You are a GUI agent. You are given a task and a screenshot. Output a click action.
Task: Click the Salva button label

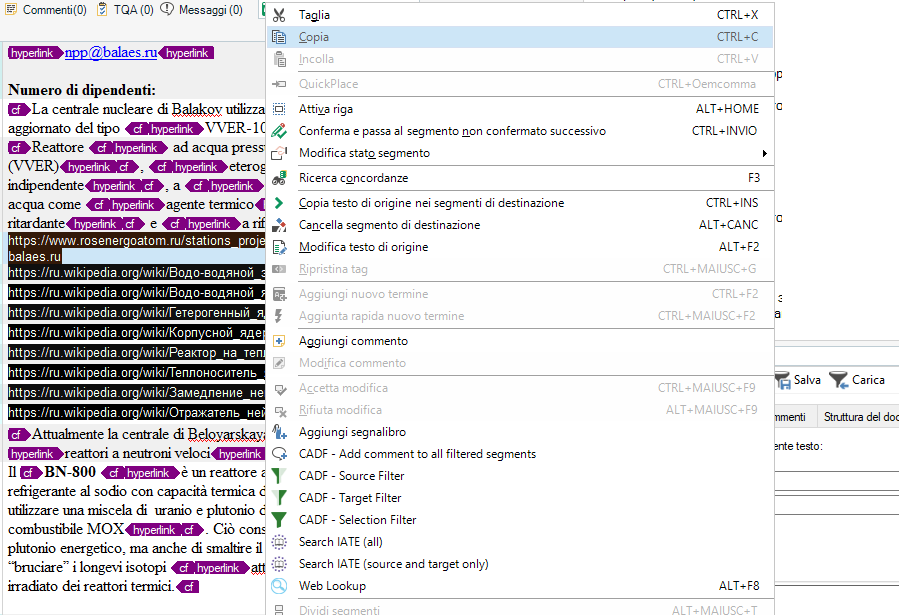(807, 380)
